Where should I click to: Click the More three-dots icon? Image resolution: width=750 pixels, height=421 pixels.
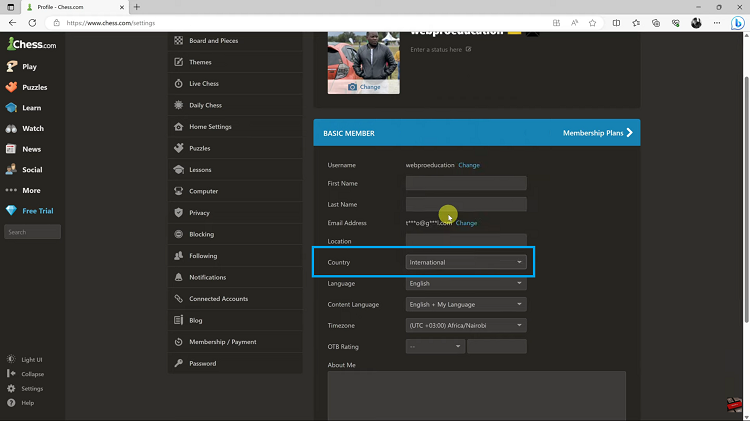tap(11, 190)
